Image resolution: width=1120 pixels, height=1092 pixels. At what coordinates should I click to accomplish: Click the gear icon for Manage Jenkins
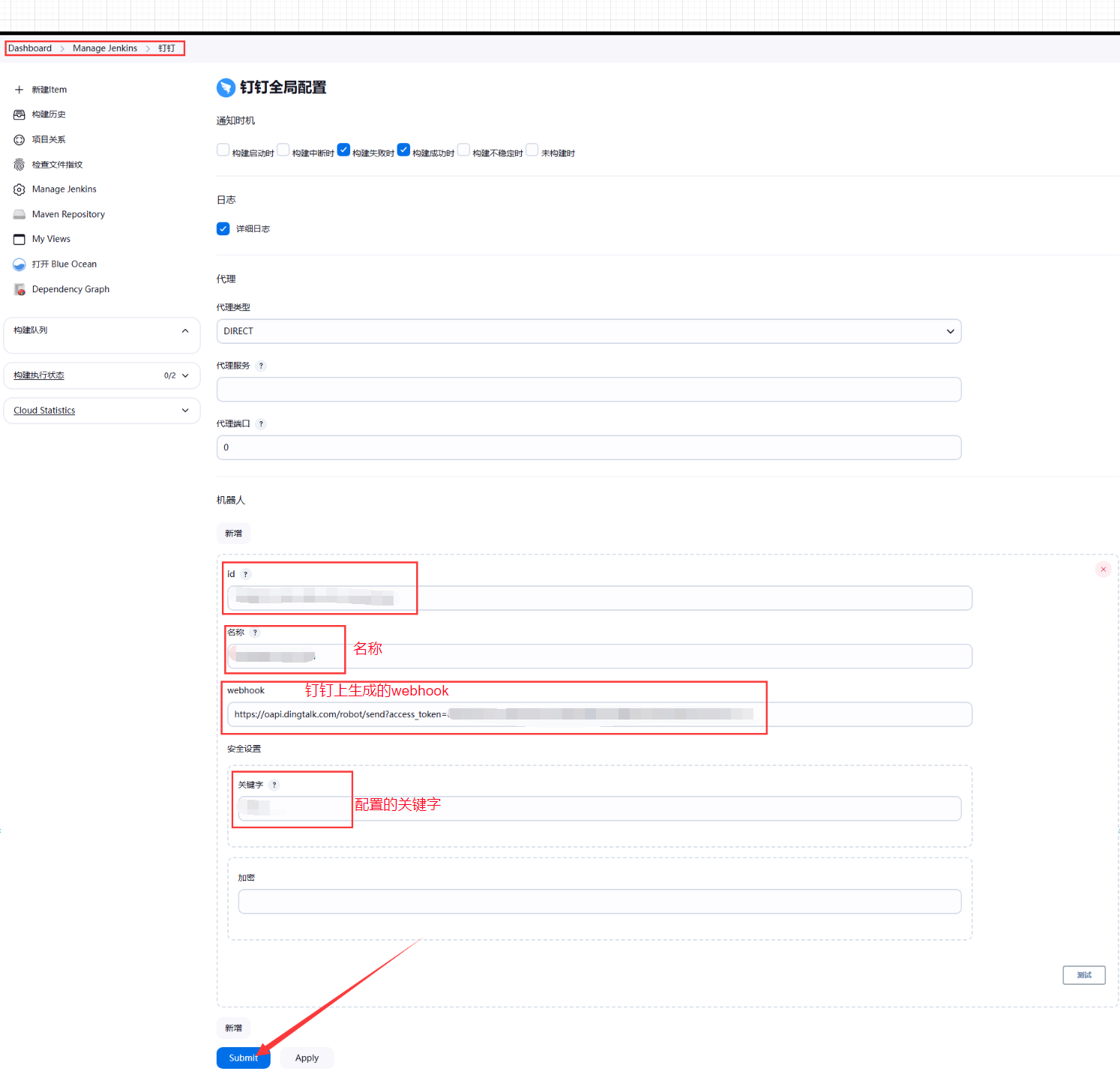(19, 190)
